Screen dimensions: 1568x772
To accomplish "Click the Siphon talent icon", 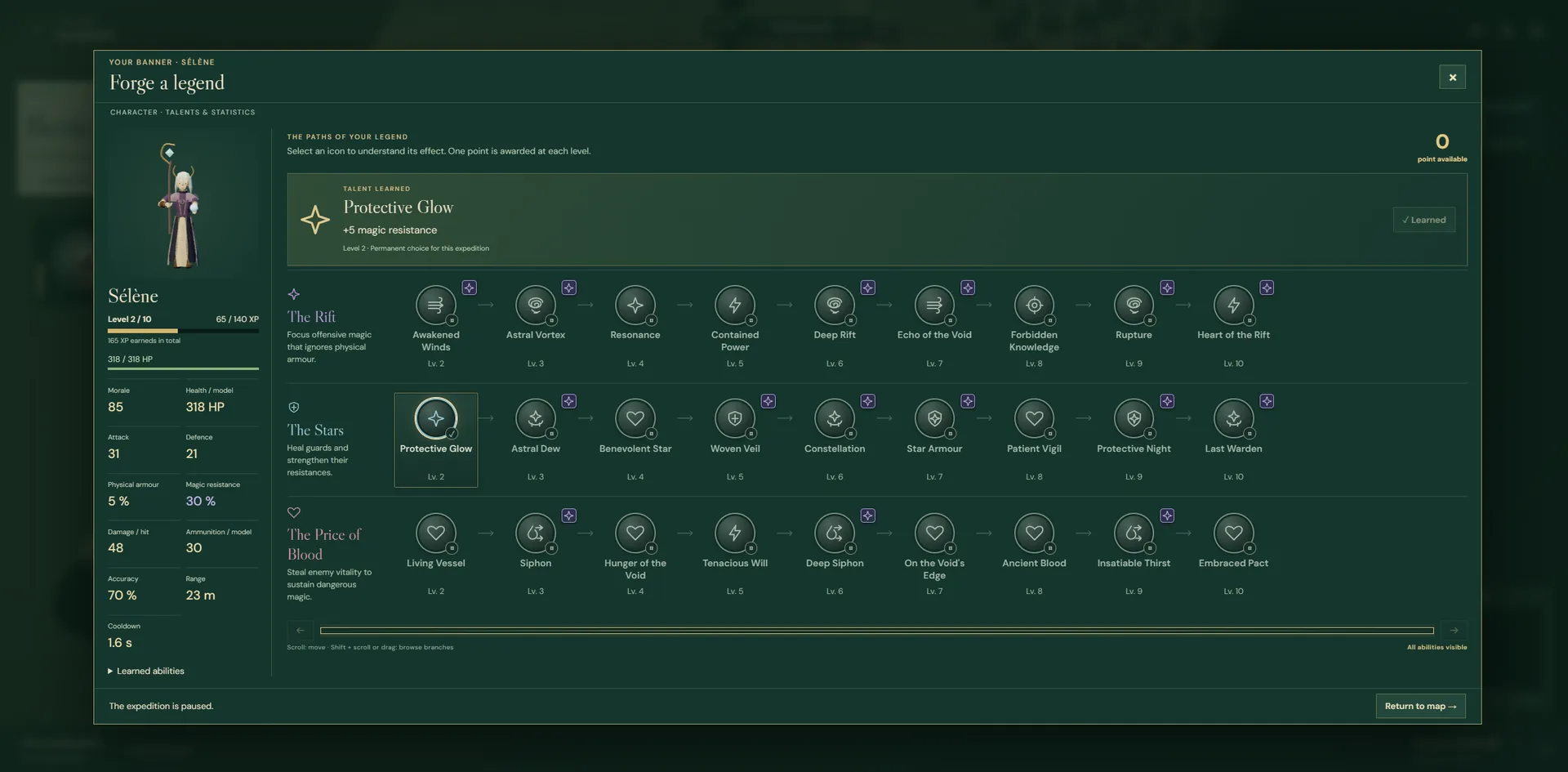I will 535,533.
